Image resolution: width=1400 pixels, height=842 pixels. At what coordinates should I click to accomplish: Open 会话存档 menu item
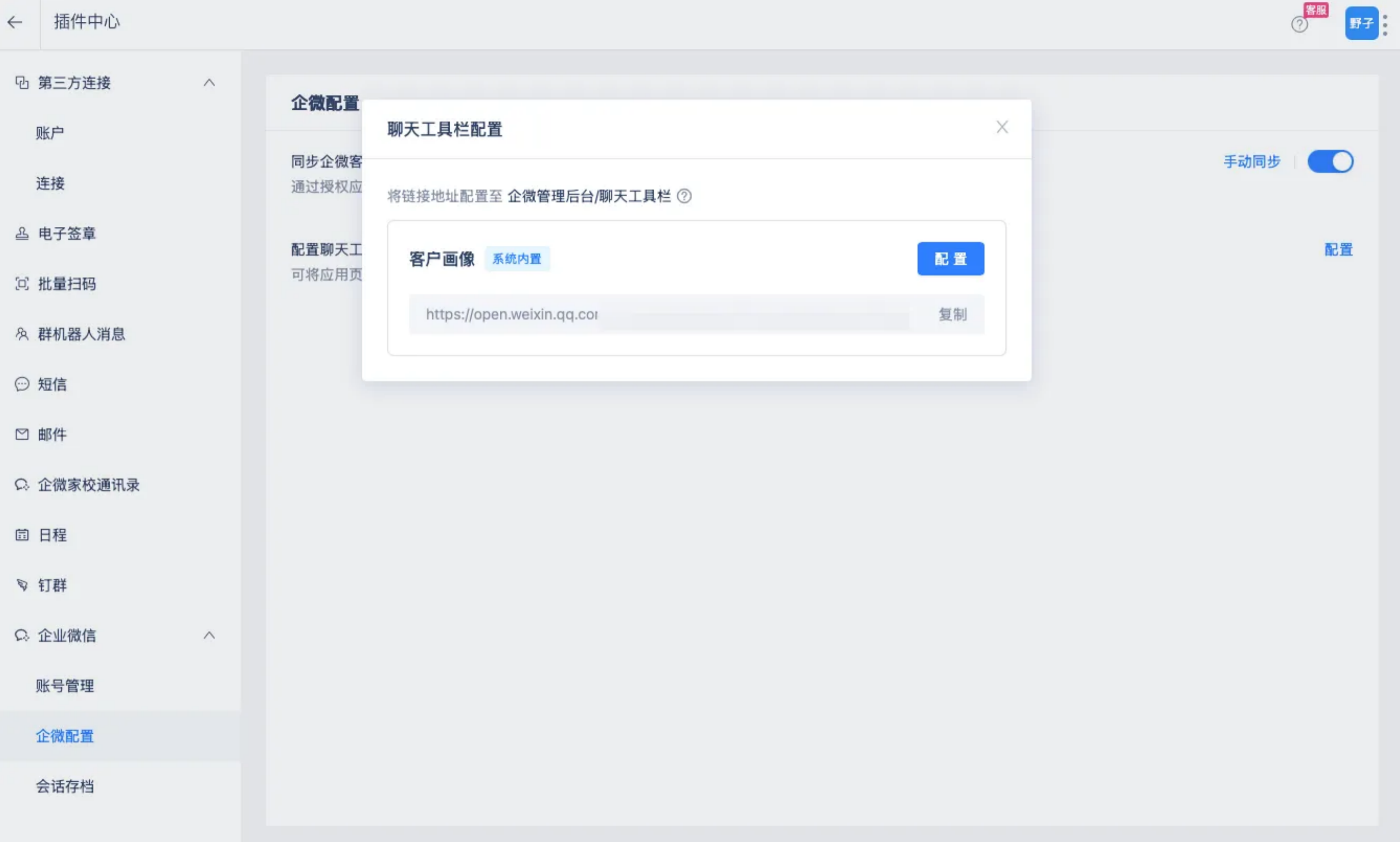point(65,786)
